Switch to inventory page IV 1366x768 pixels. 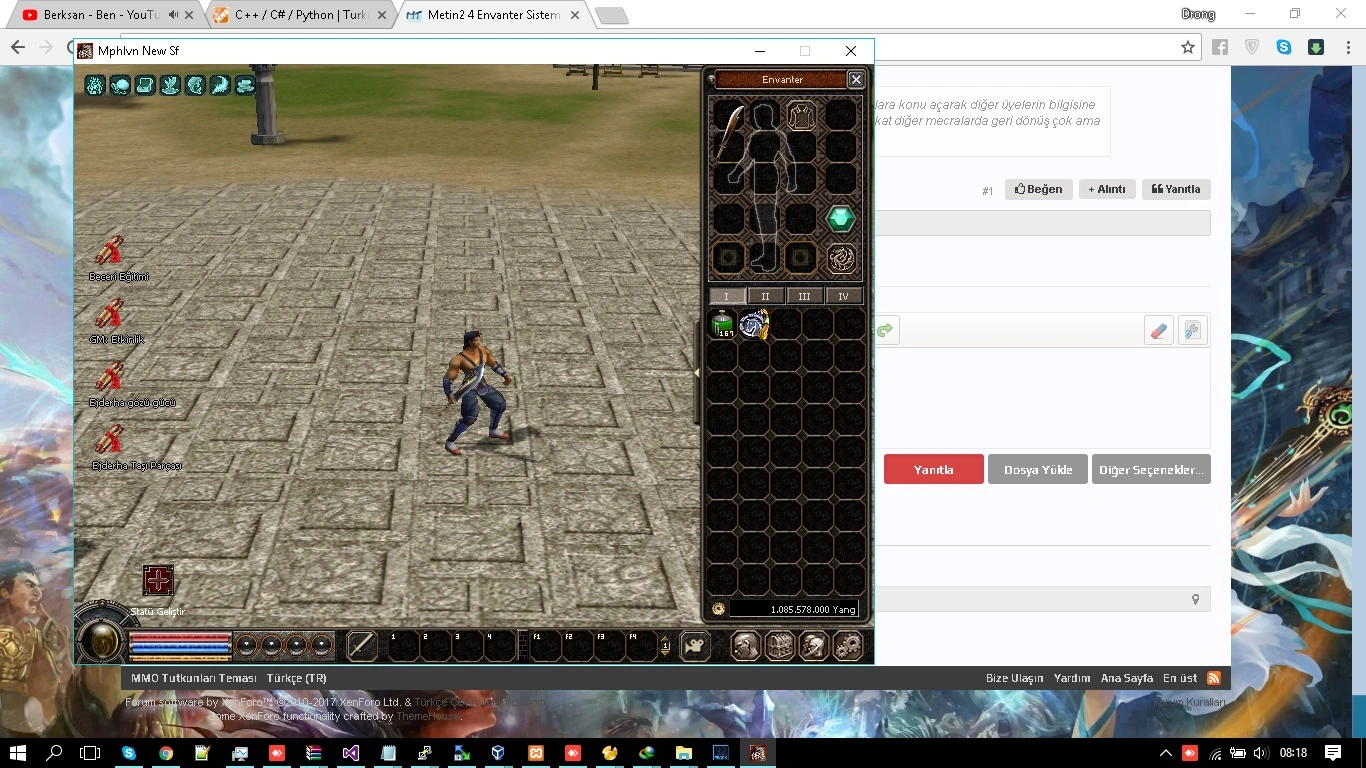(844, 296)
